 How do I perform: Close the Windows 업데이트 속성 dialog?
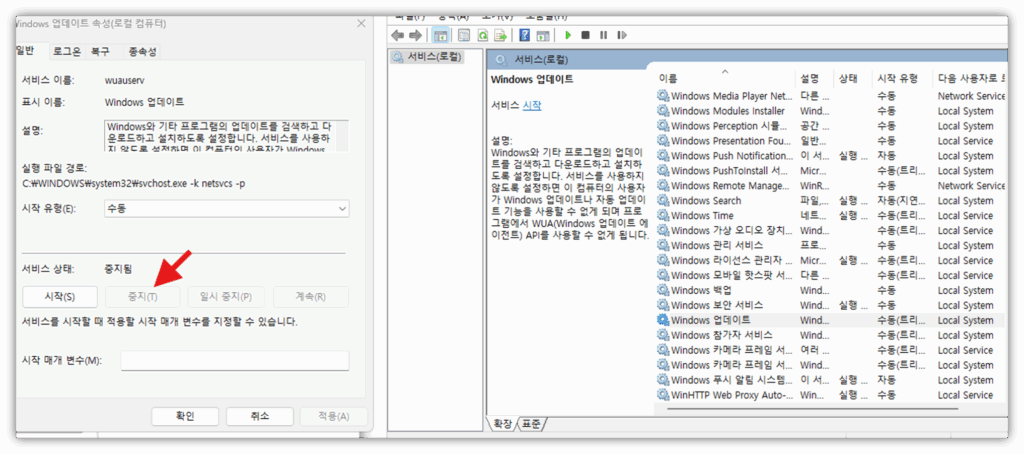click(361, 24)
